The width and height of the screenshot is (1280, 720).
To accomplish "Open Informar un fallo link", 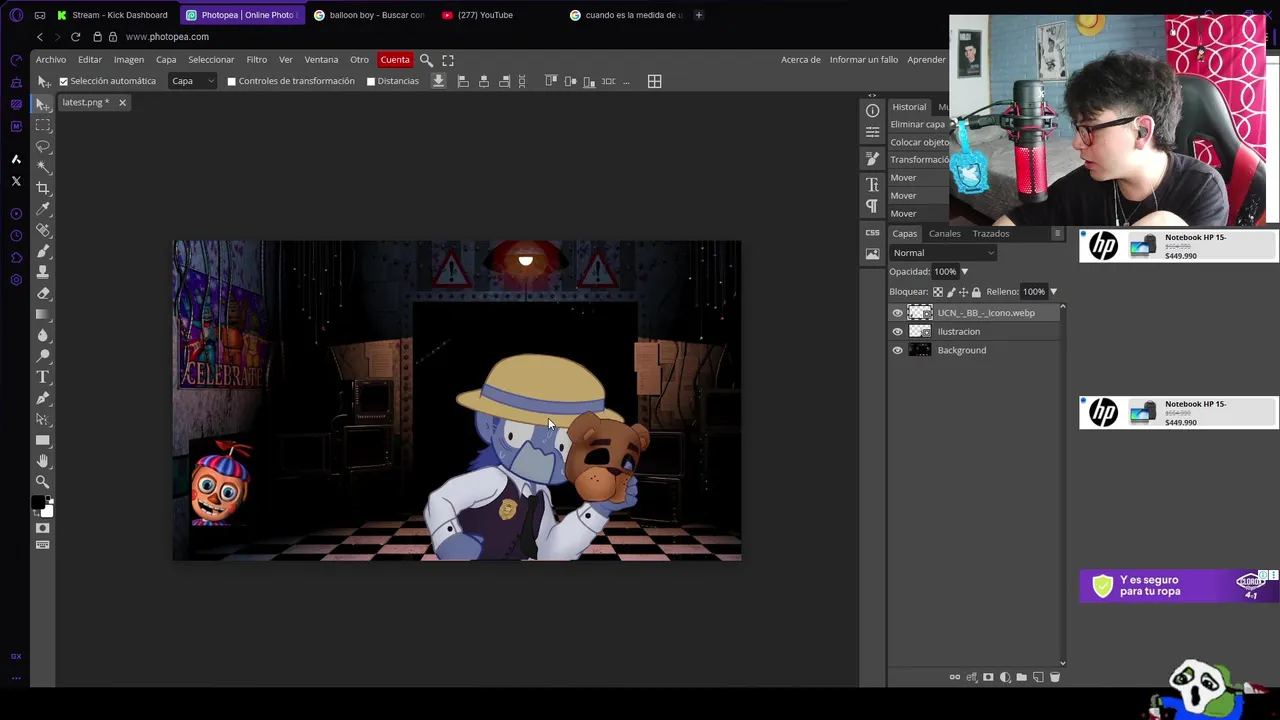I will coord(864,60).
